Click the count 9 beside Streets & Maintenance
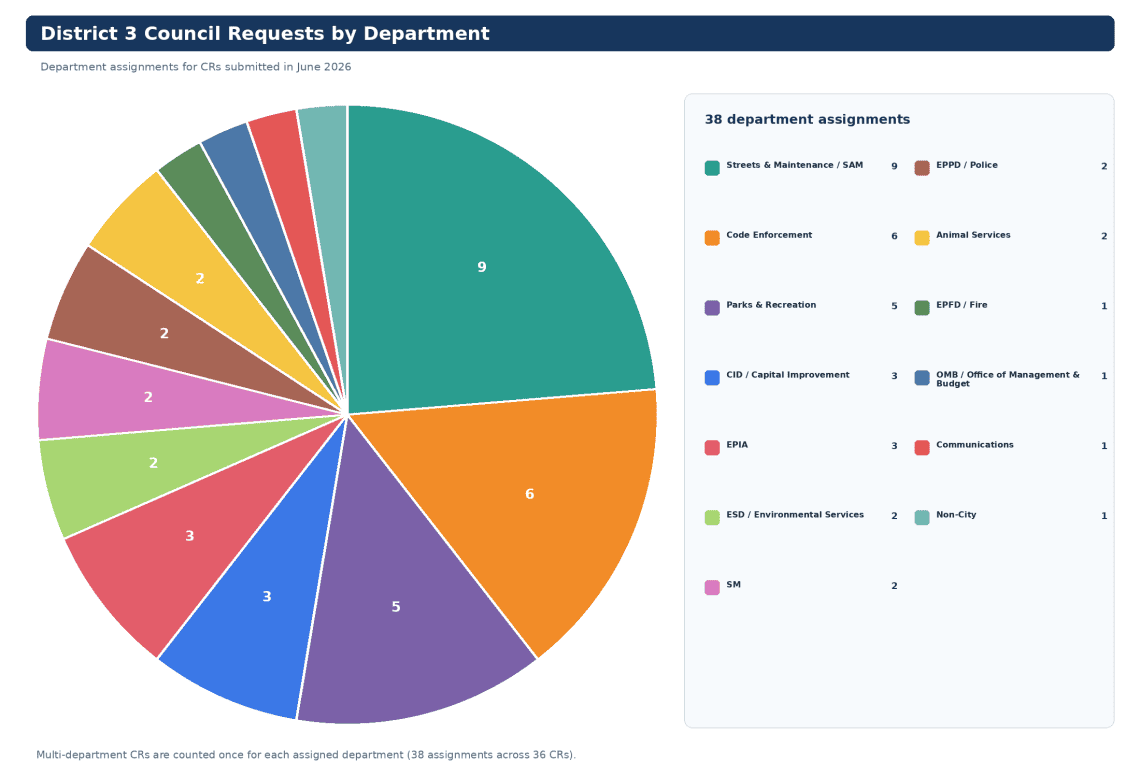1140x777 pixels. (x=894, y=166)
